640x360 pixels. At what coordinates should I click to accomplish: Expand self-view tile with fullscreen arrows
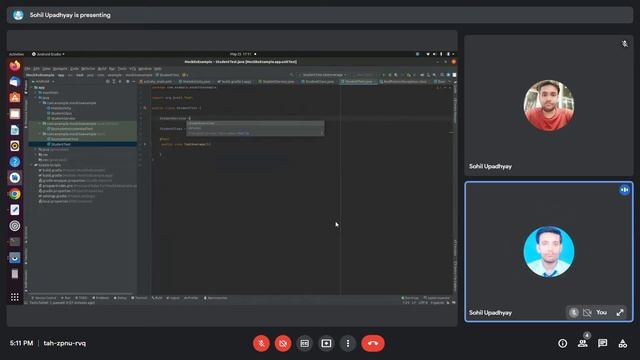620,313
